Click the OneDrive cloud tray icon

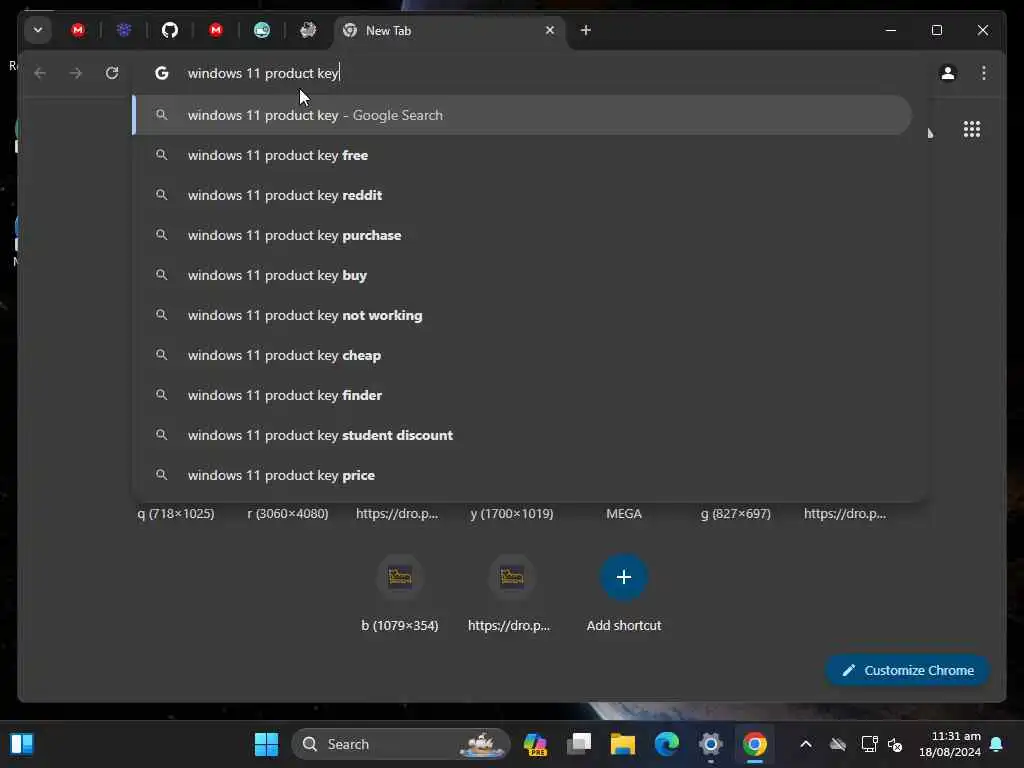(x=838, y=744)
